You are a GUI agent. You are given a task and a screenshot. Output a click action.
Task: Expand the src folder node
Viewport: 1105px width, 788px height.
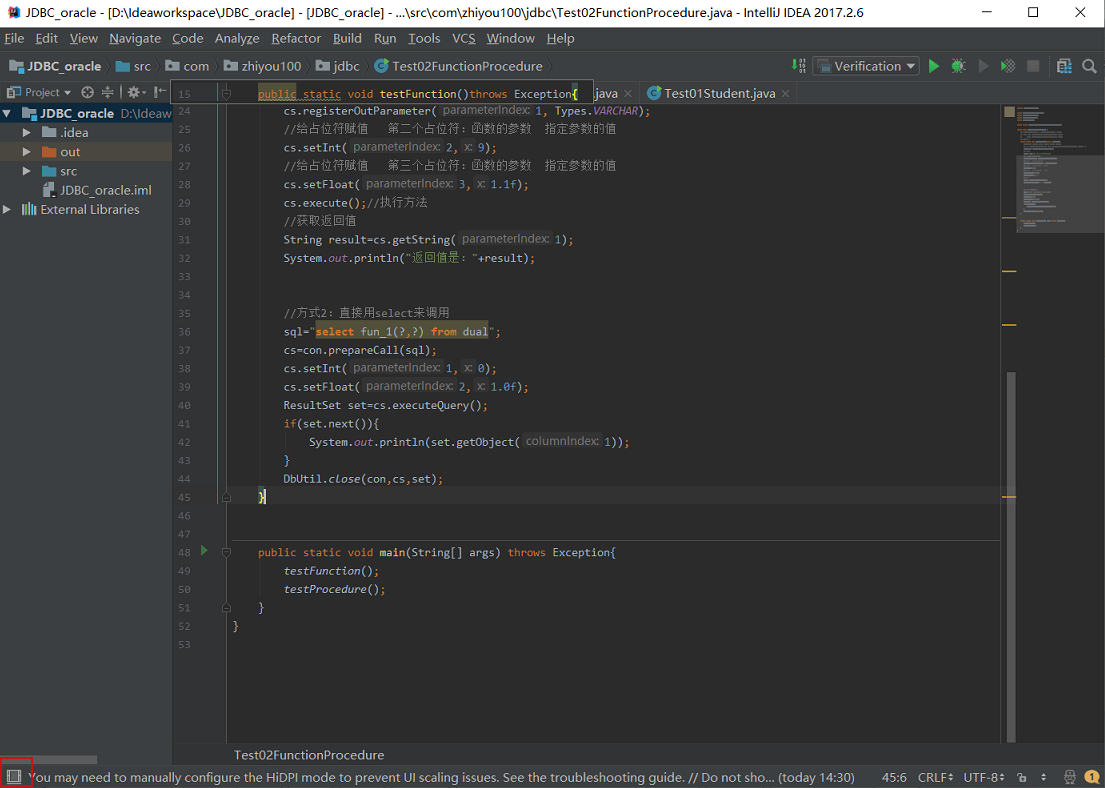[27, 171]
